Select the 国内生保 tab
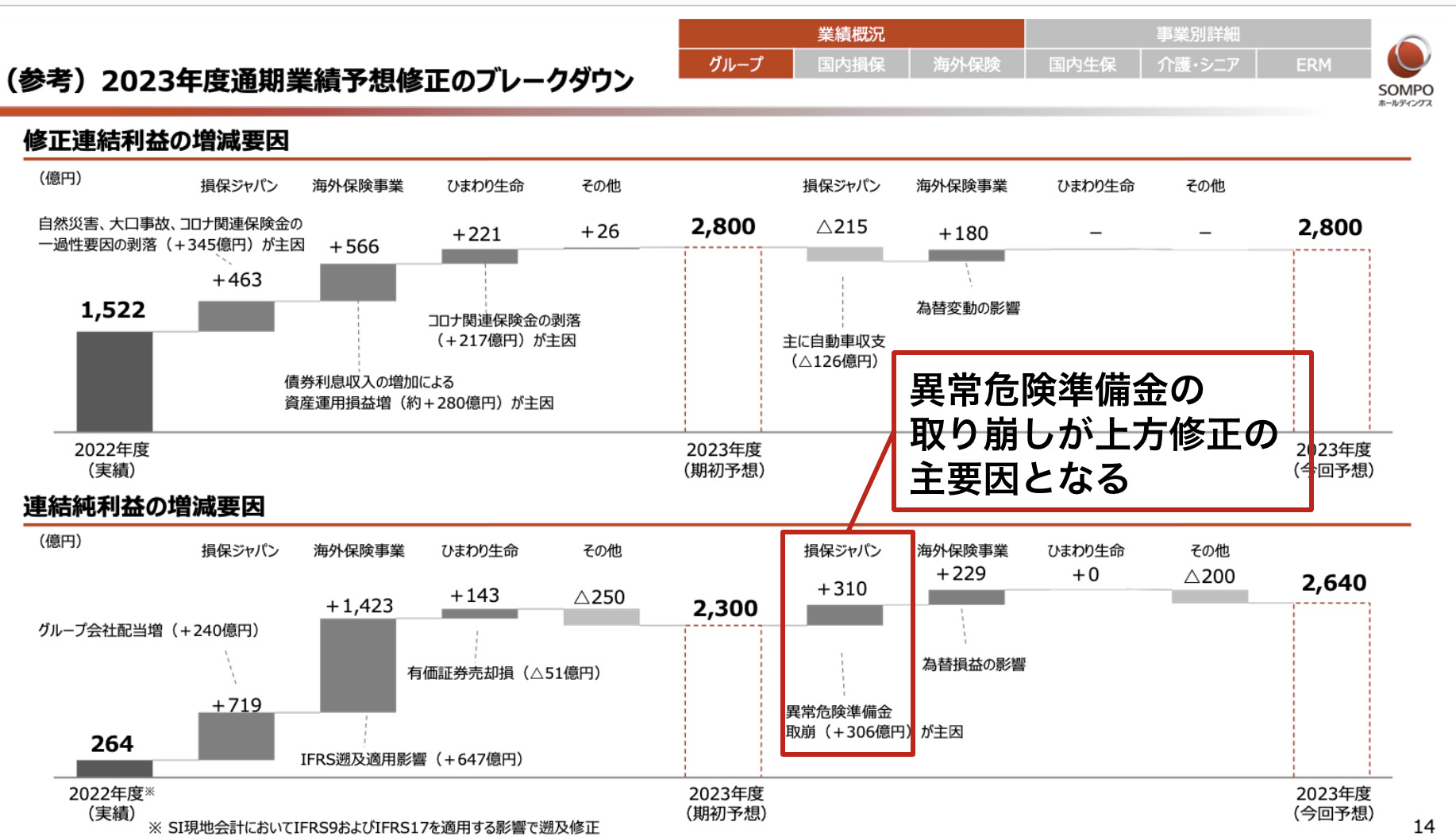1456x837 pixels. pyautogui.click(x=1082, y=64)
